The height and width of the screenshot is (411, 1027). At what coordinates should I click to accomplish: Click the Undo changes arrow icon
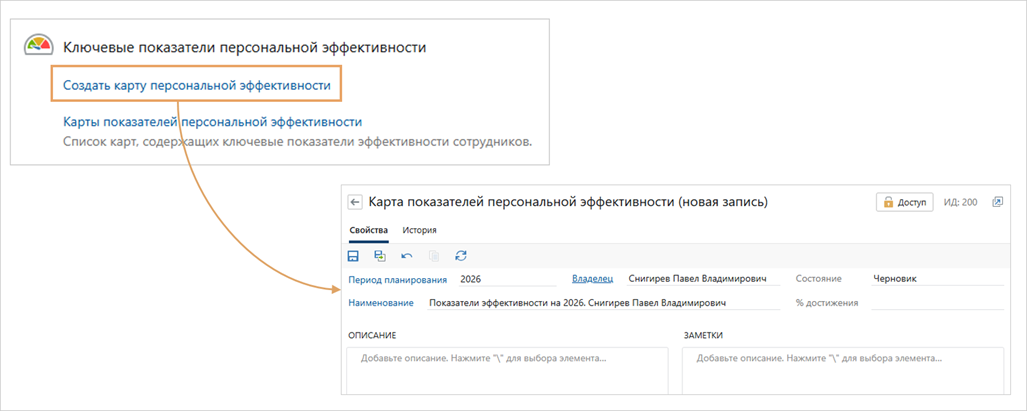pyautogui.click(x=406, y=255)
